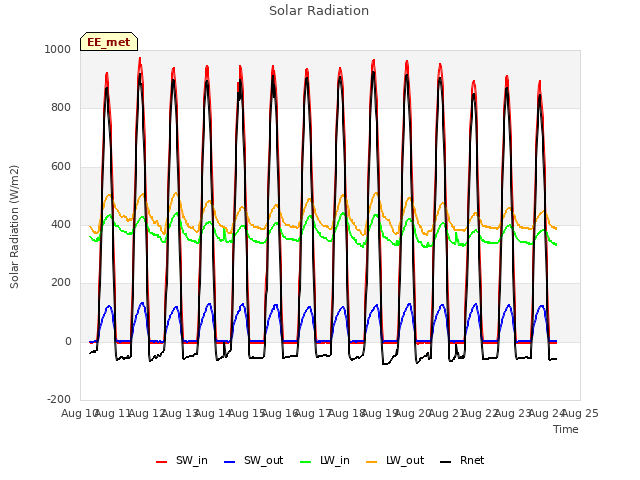Click the 1000 y-axis tick label
The width and height of the screenshot is (640, 480).
coord(58,49)
